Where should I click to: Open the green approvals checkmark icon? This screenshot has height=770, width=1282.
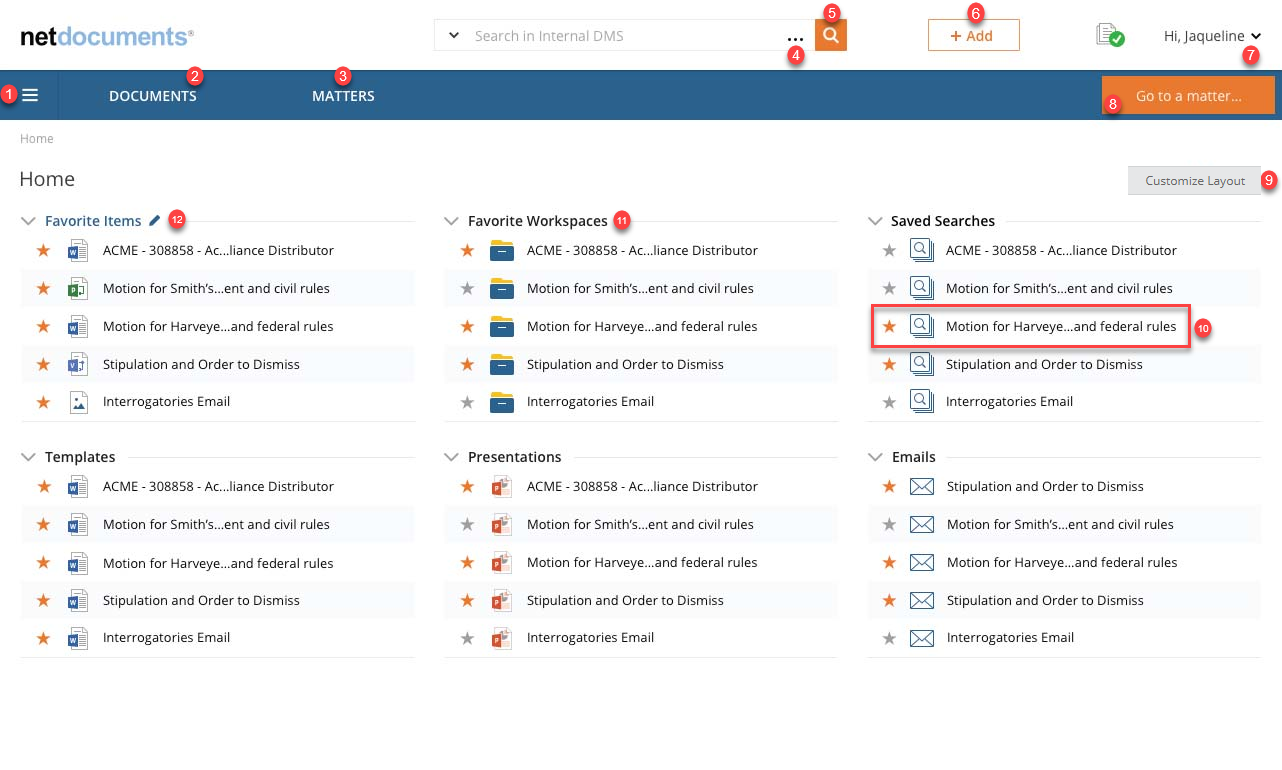1110,33
